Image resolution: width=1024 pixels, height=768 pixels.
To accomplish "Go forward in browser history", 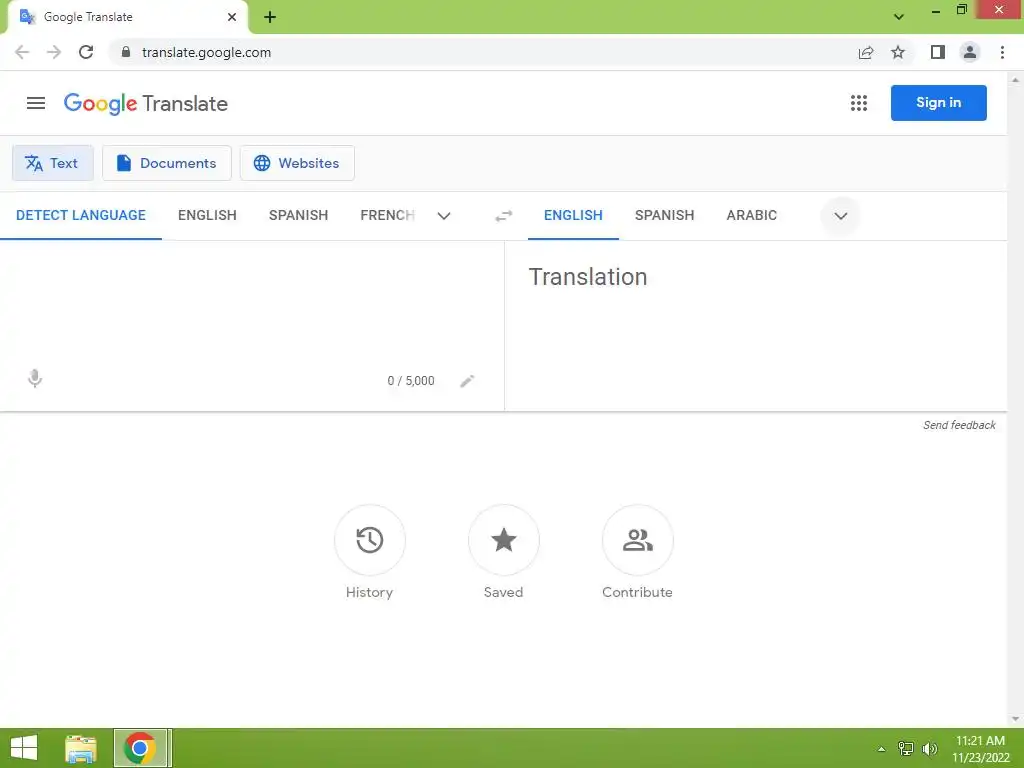I will tap(54, 52).
